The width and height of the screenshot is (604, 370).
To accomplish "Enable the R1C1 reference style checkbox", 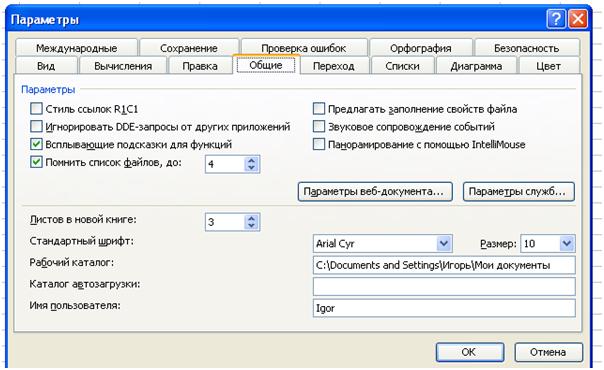I will click(36, 109).
